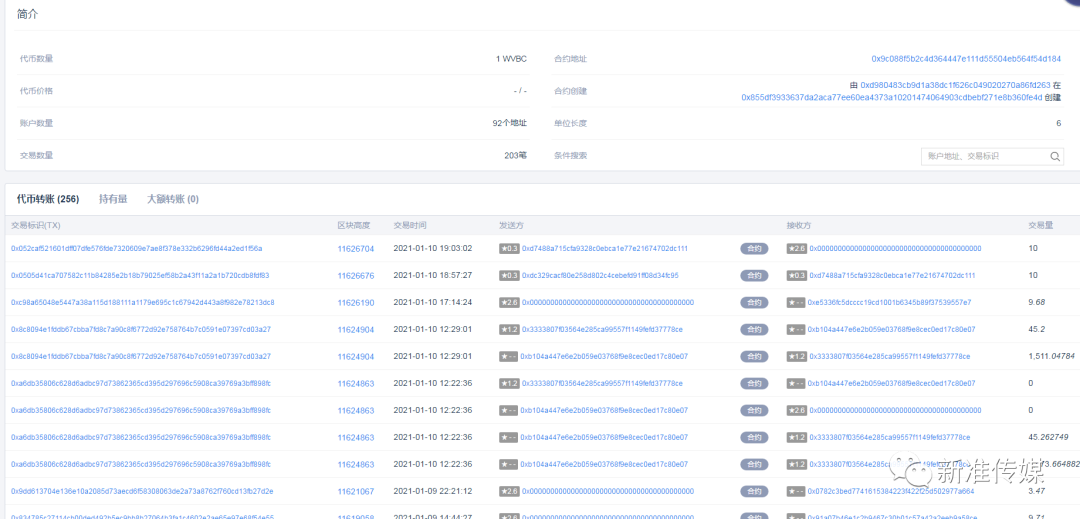
Task: Open transaction 0x052caf521601dff07dfe576fde7320609e...
Action: (x=136, y=248)
